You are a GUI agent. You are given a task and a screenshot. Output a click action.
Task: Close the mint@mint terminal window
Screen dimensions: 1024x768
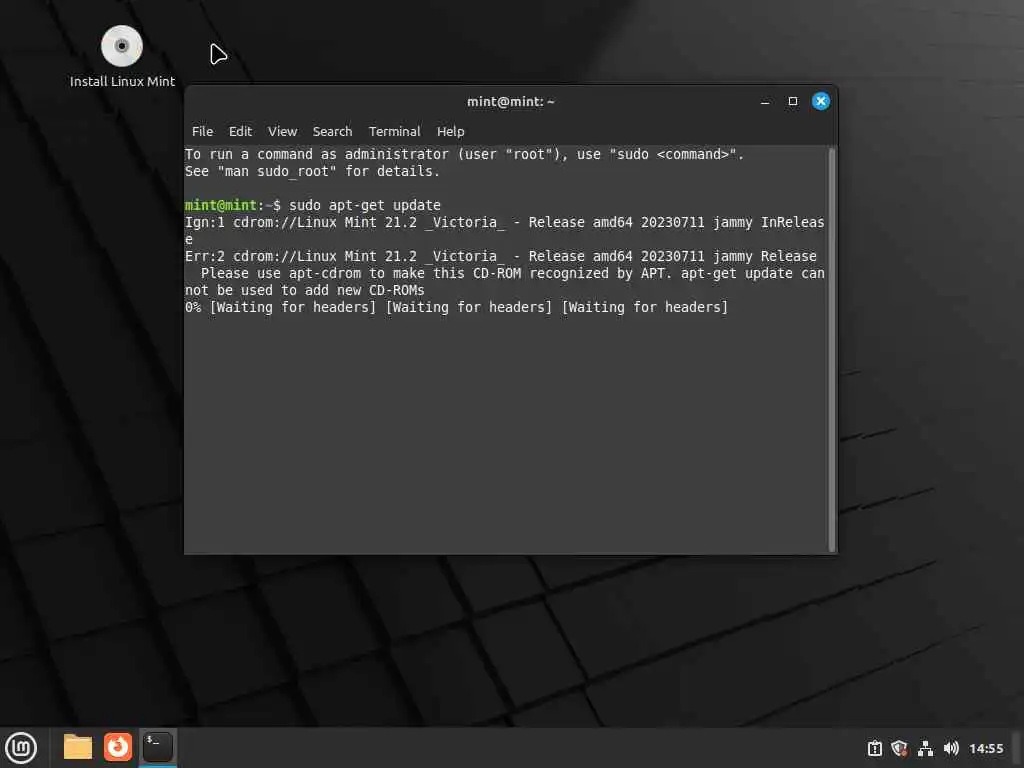[821, 101]
